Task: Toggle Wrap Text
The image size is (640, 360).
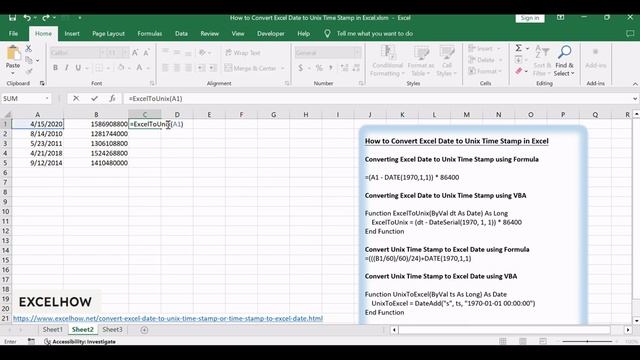Action: click(x=243, y=53)
